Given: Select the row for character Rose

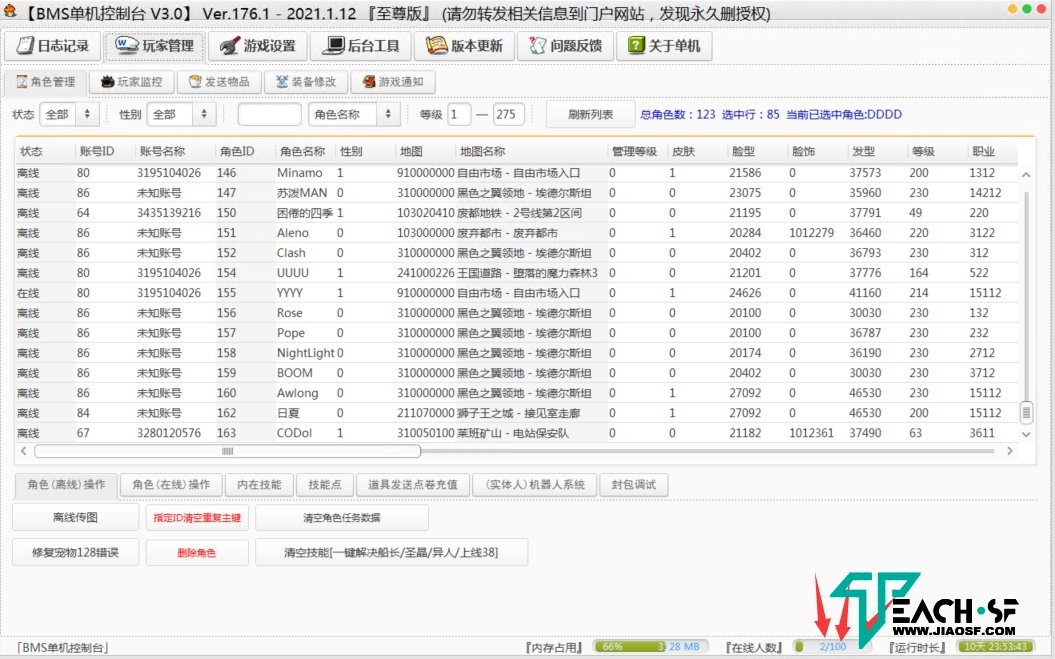Looking at the screenshot, I should (516, 313).
